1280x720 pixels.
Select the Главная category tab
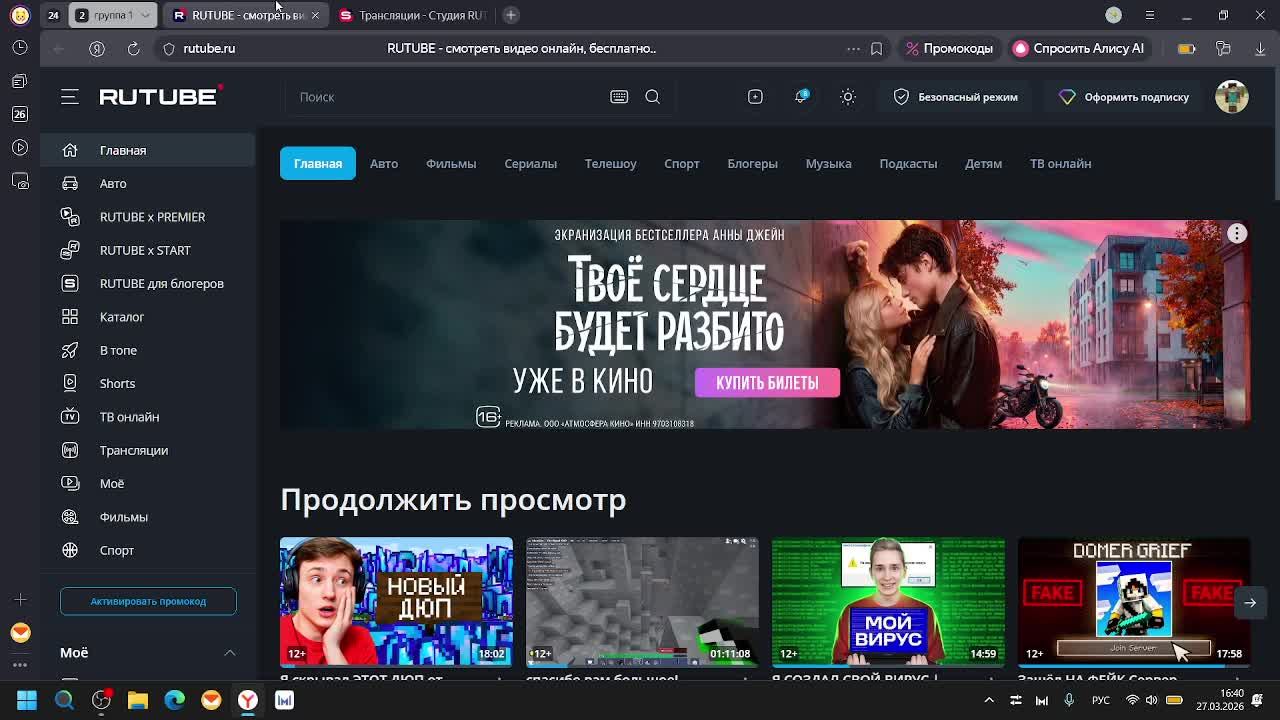tap(318, 163)
